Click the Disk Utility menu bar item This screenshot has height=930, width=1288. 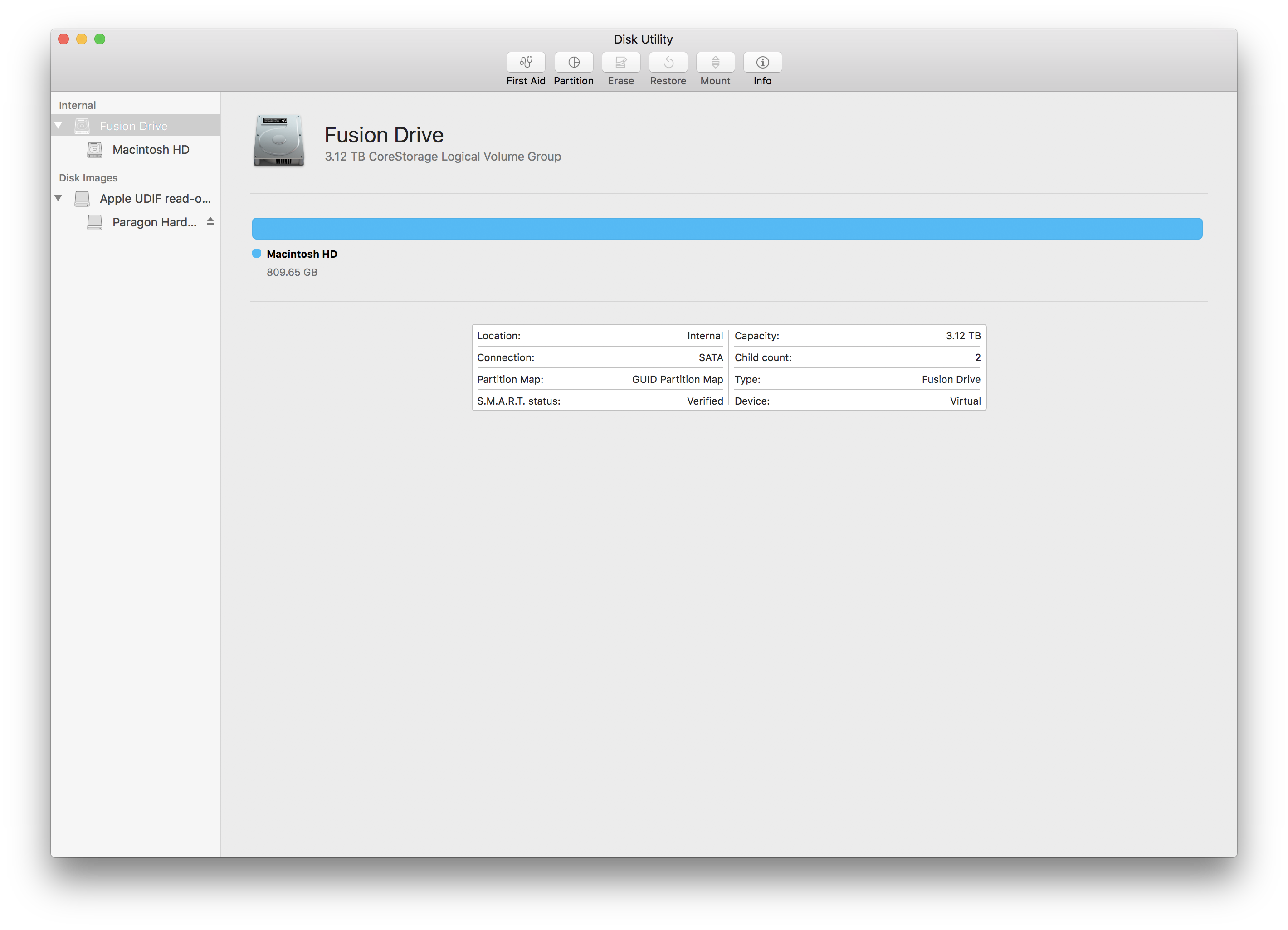point(643,39)
